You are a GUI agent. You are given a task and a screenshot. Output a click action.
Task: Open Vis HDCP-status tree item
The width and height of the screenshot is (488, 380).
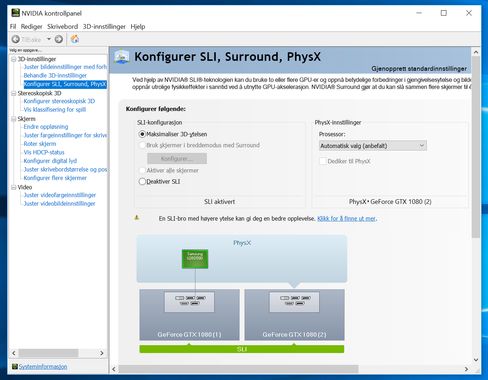click(x=44, y=152)
